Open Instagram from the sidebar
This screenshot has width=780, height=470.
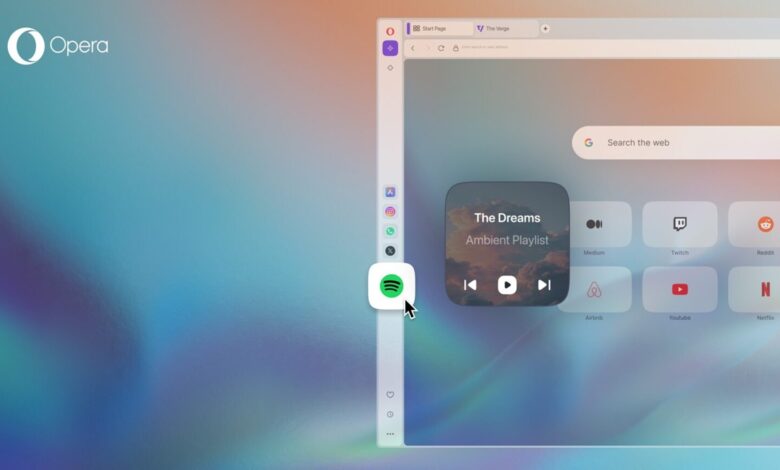[390, 212]
